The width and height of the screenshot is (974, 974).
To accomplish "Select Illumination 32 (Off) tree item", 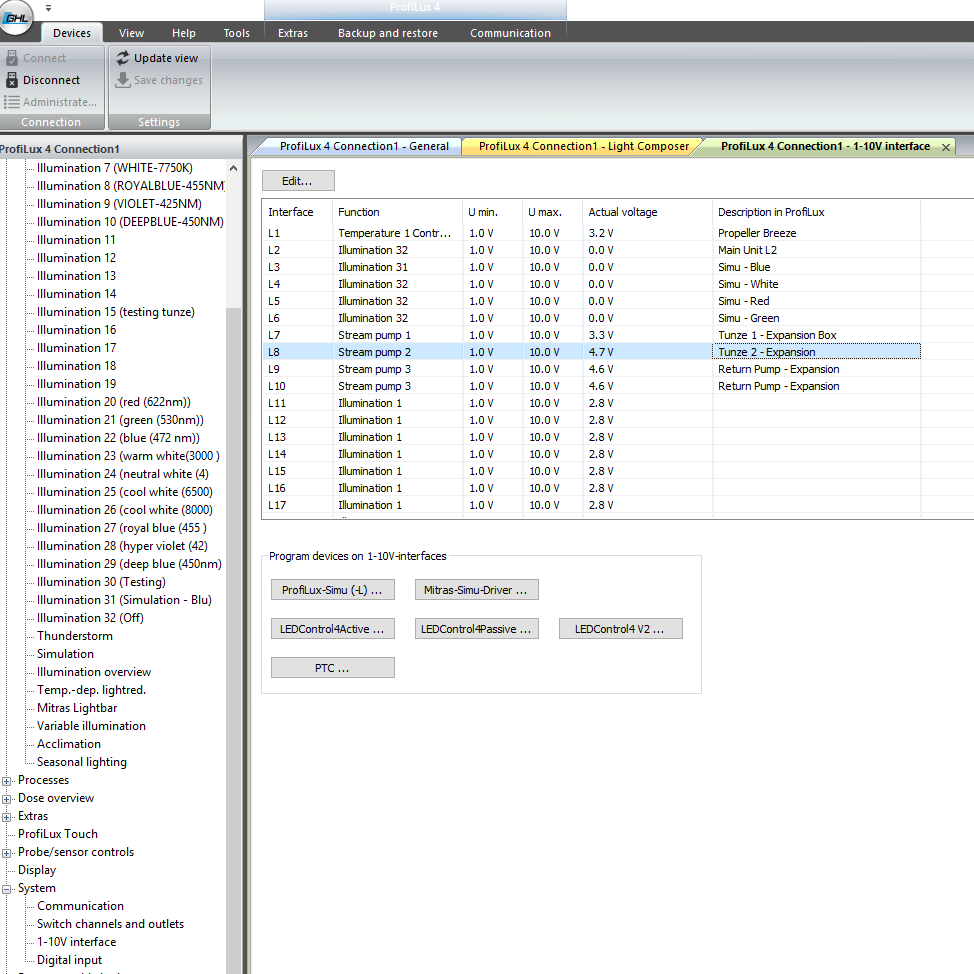I will (x=90, y=618).
